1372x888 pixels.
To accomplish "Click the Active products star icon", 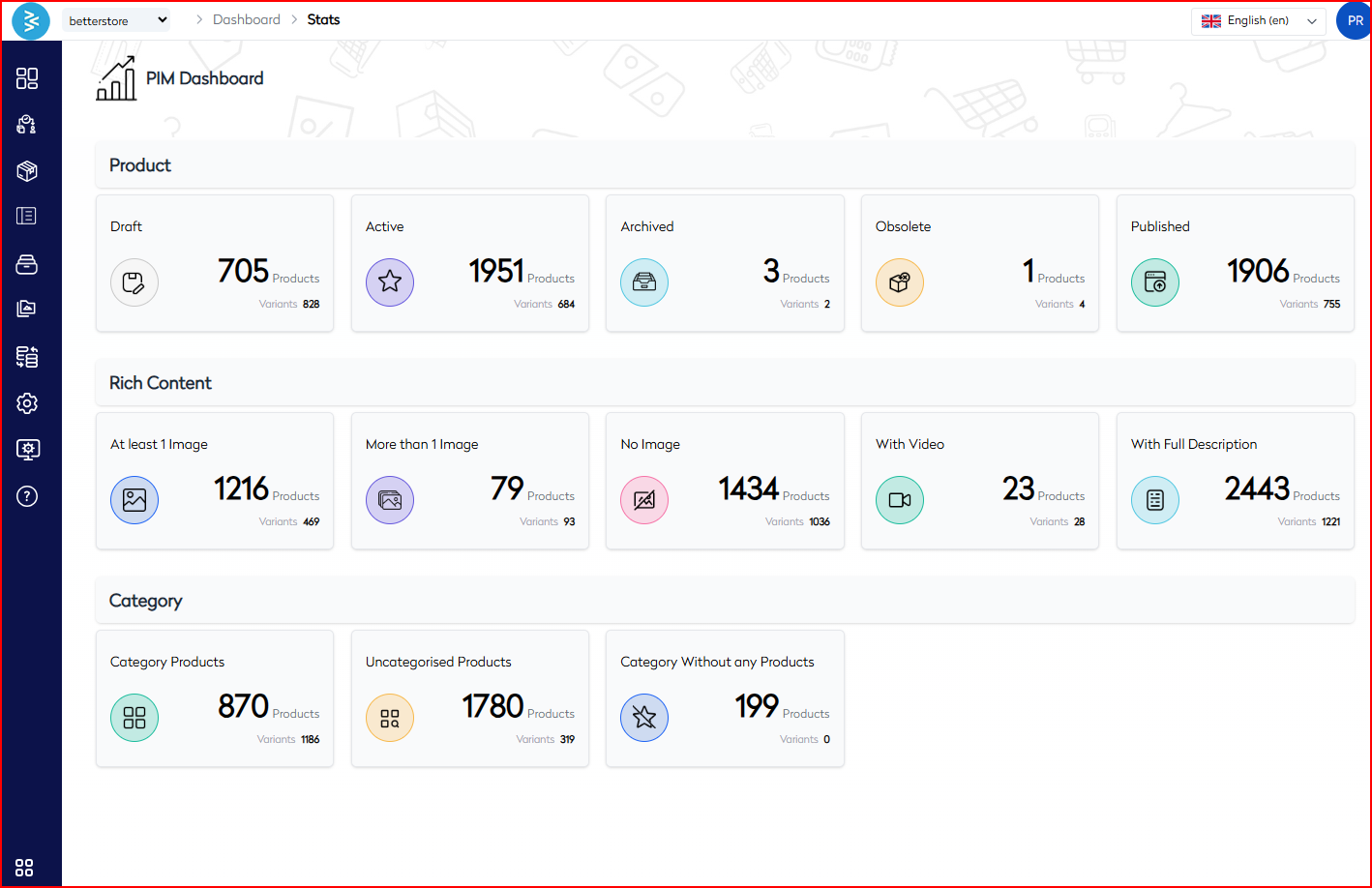I will coord(390,282).
